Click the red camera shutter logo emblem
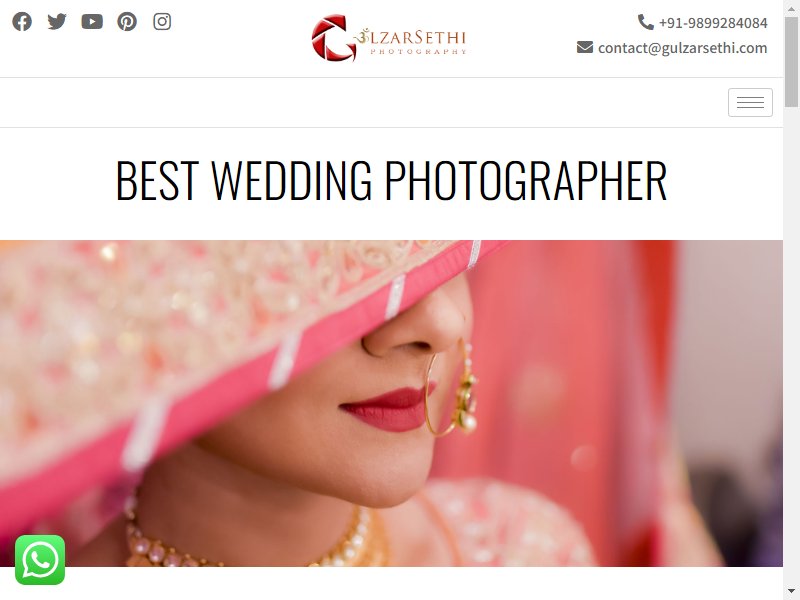The image size is (800, 600). coord(334,38)
